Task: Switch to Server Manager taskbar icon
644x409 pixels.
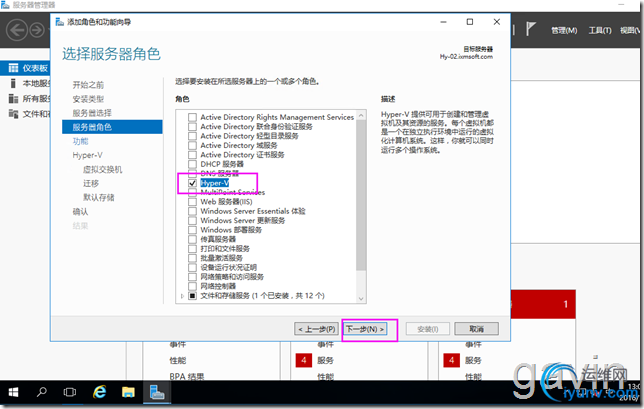Action: pyautogui.click(x=157, y=393)
